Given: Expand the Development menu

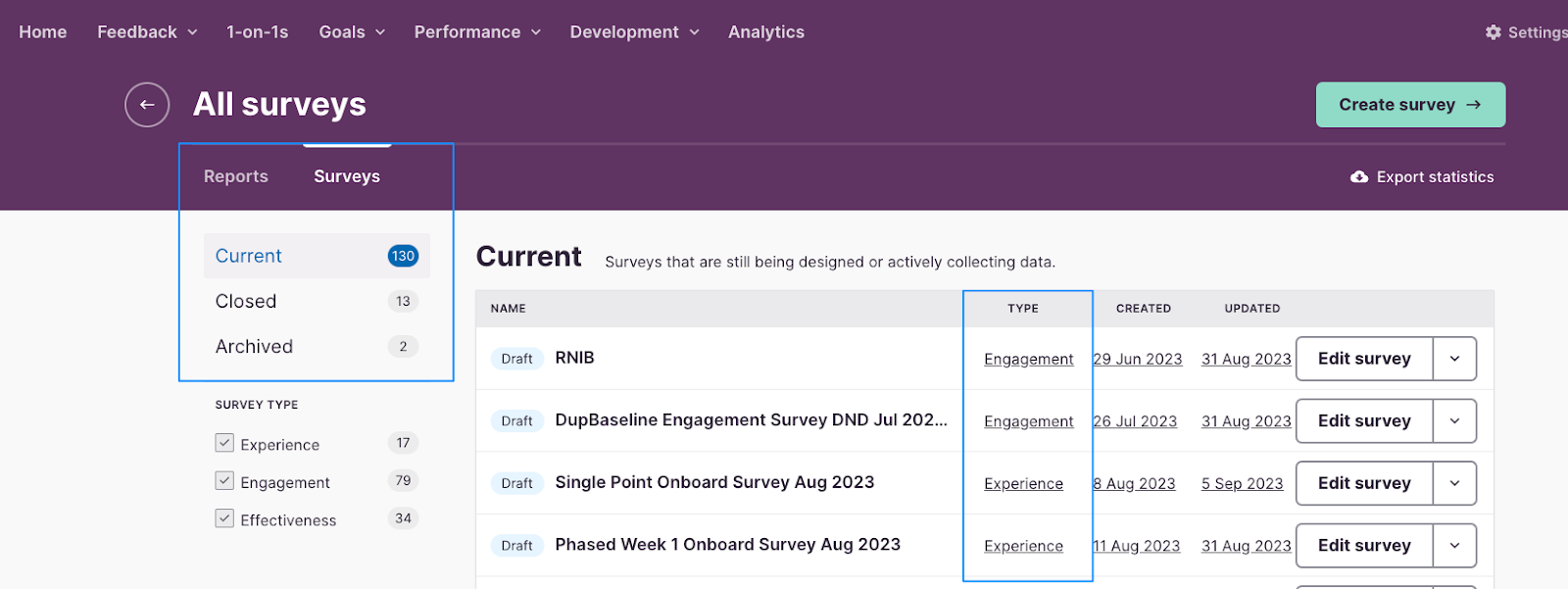Looking at the screenshot, I should 634,32.
